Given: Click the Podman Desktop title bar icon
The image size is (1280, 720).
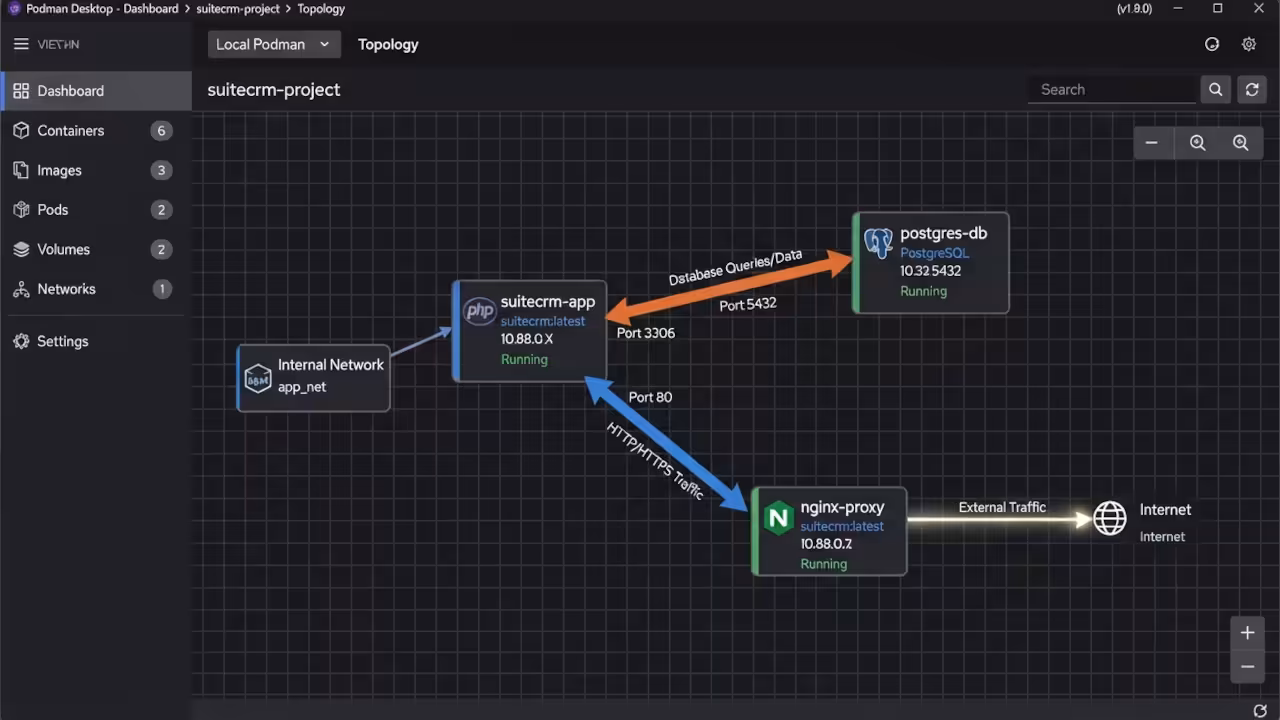Looking at the screenshot, I should click(13, 8).
